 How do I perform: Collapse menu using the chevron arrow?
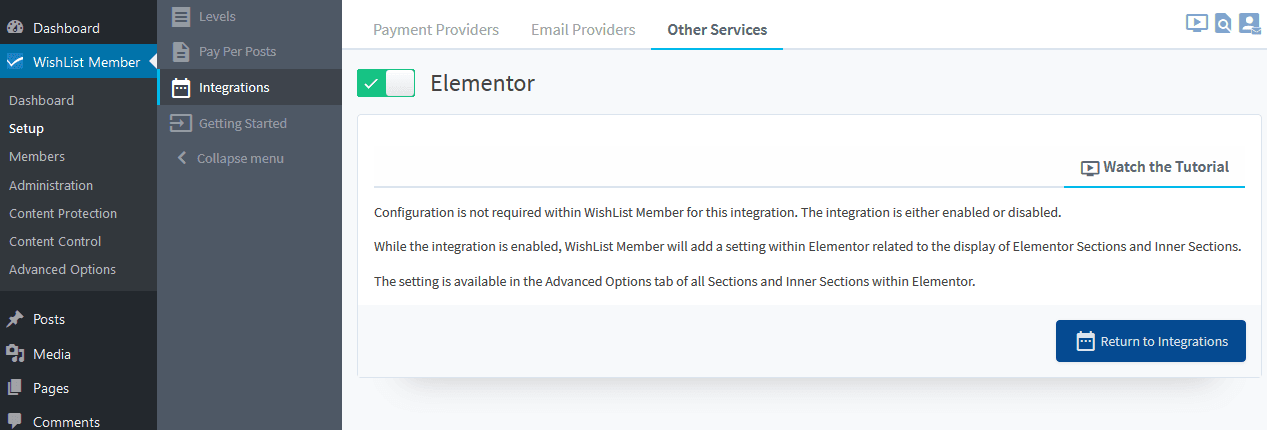pyautogui.click(x=181, y=158)
